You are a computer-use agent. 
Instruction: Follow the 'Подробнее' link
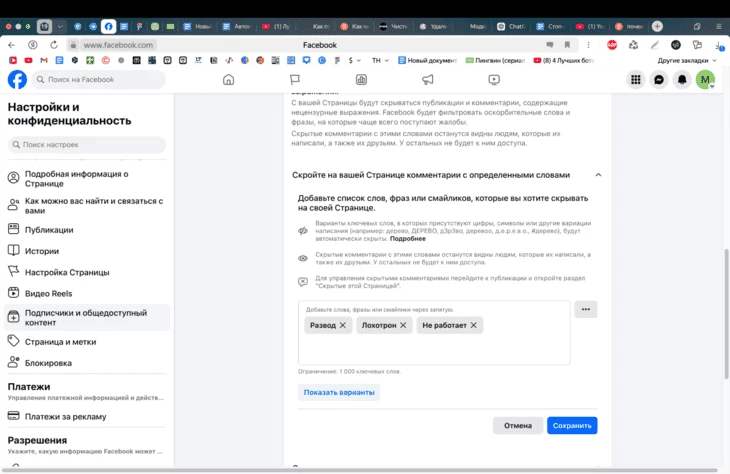[x=408, y=238]
